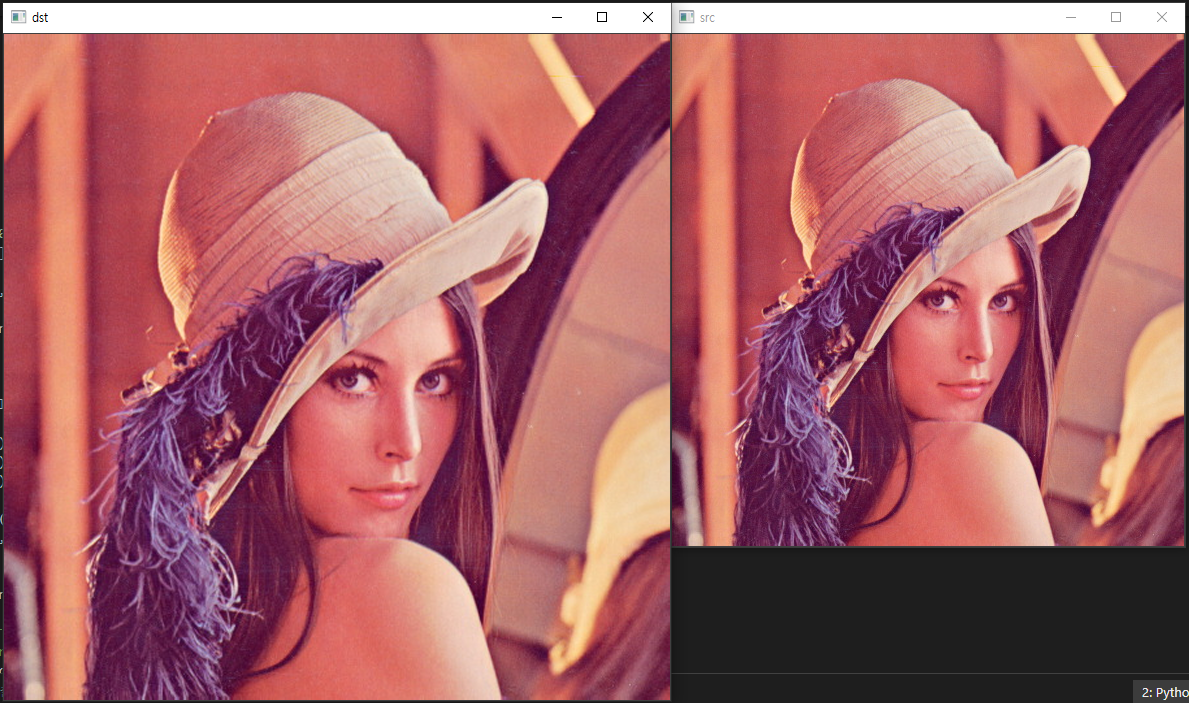Click the image in the src window
Viewport: 1189px width, 703px height.
point(928,289)
